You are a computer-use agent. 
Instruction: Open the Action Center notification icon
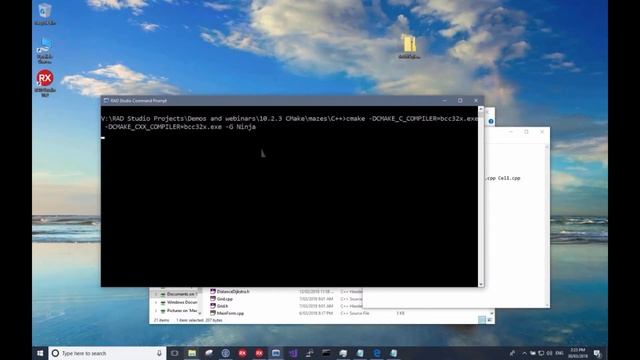[x=598, y=353]
